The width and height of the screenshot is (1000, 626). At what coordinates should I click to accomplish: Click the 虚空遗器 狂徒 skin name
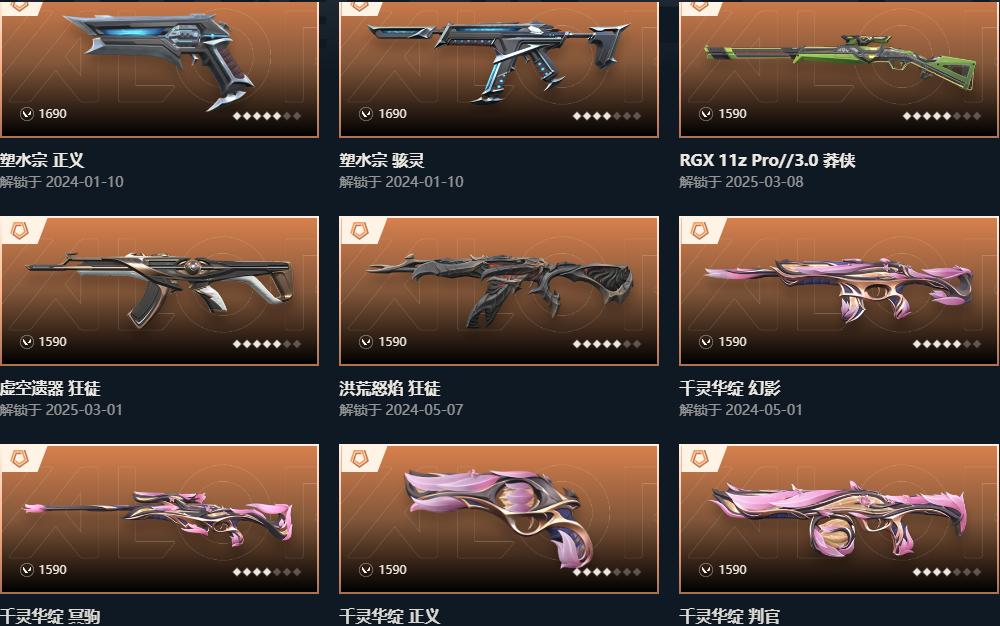tap(50, 388)
